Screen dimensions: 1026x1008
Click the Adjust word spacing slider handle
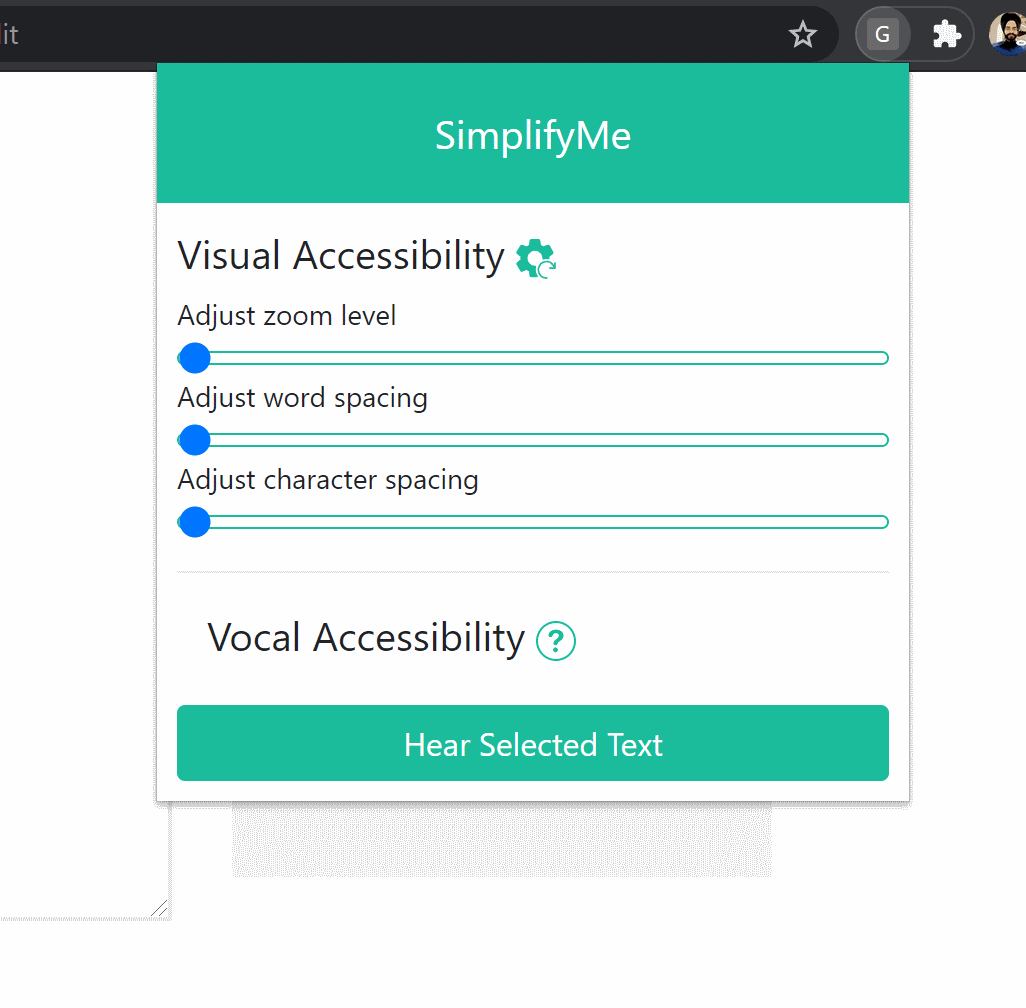coord(194,440)
